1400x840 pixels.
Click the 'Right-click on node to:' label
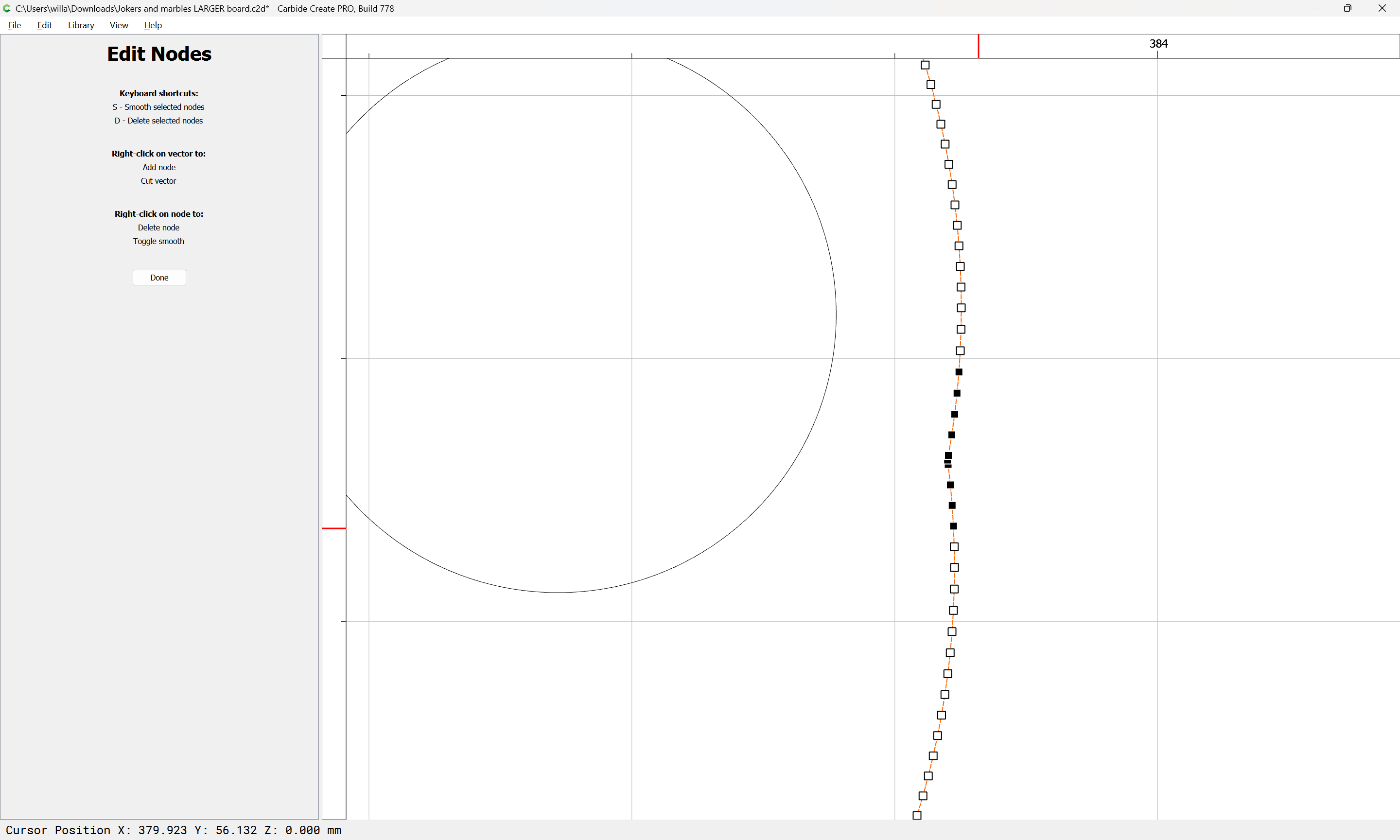click(158, 214)
